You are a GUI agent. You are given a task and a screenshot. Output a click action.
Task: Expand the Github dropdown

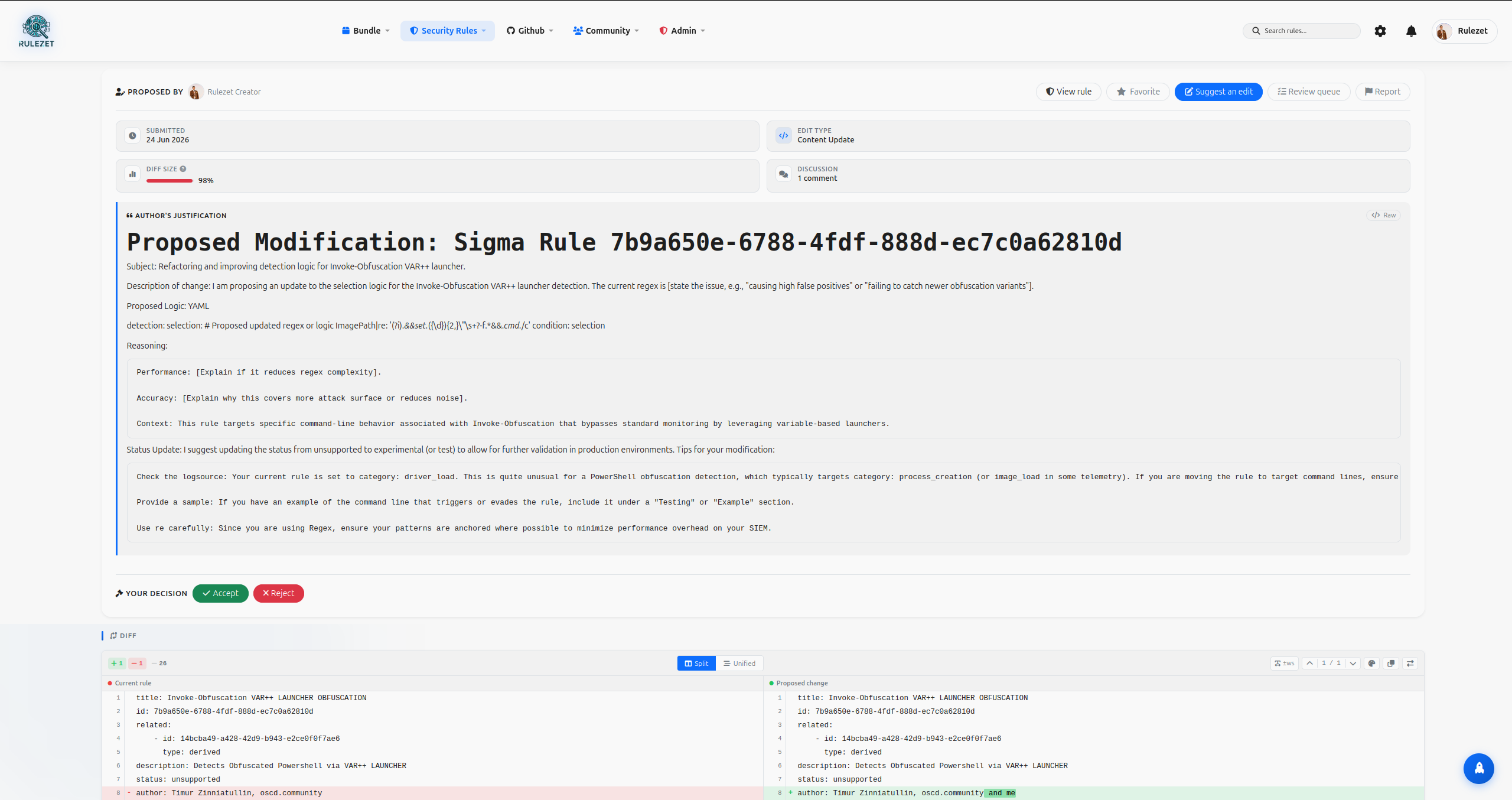530,31
